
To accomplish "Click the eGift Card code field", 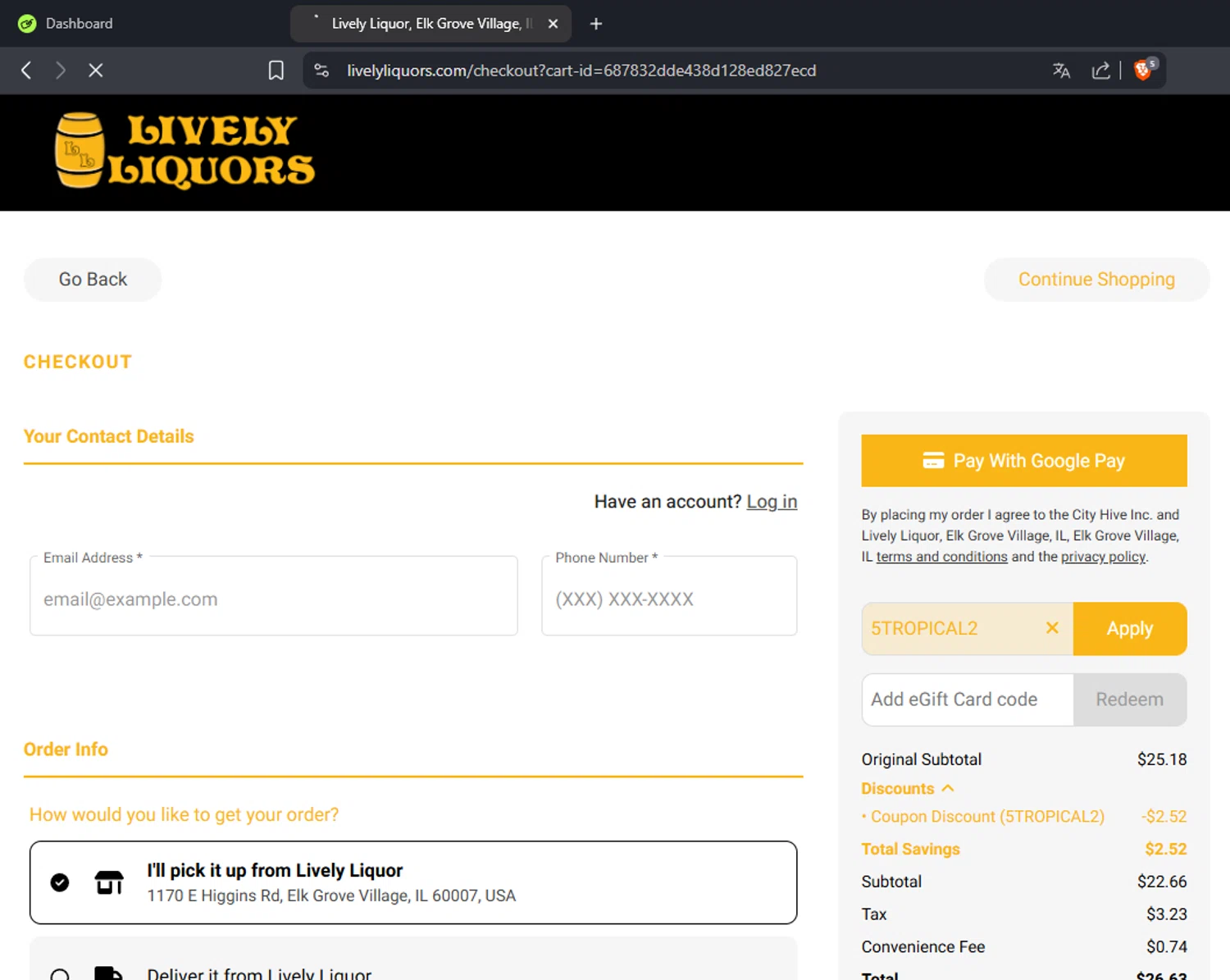I will [x=968, y=700].
